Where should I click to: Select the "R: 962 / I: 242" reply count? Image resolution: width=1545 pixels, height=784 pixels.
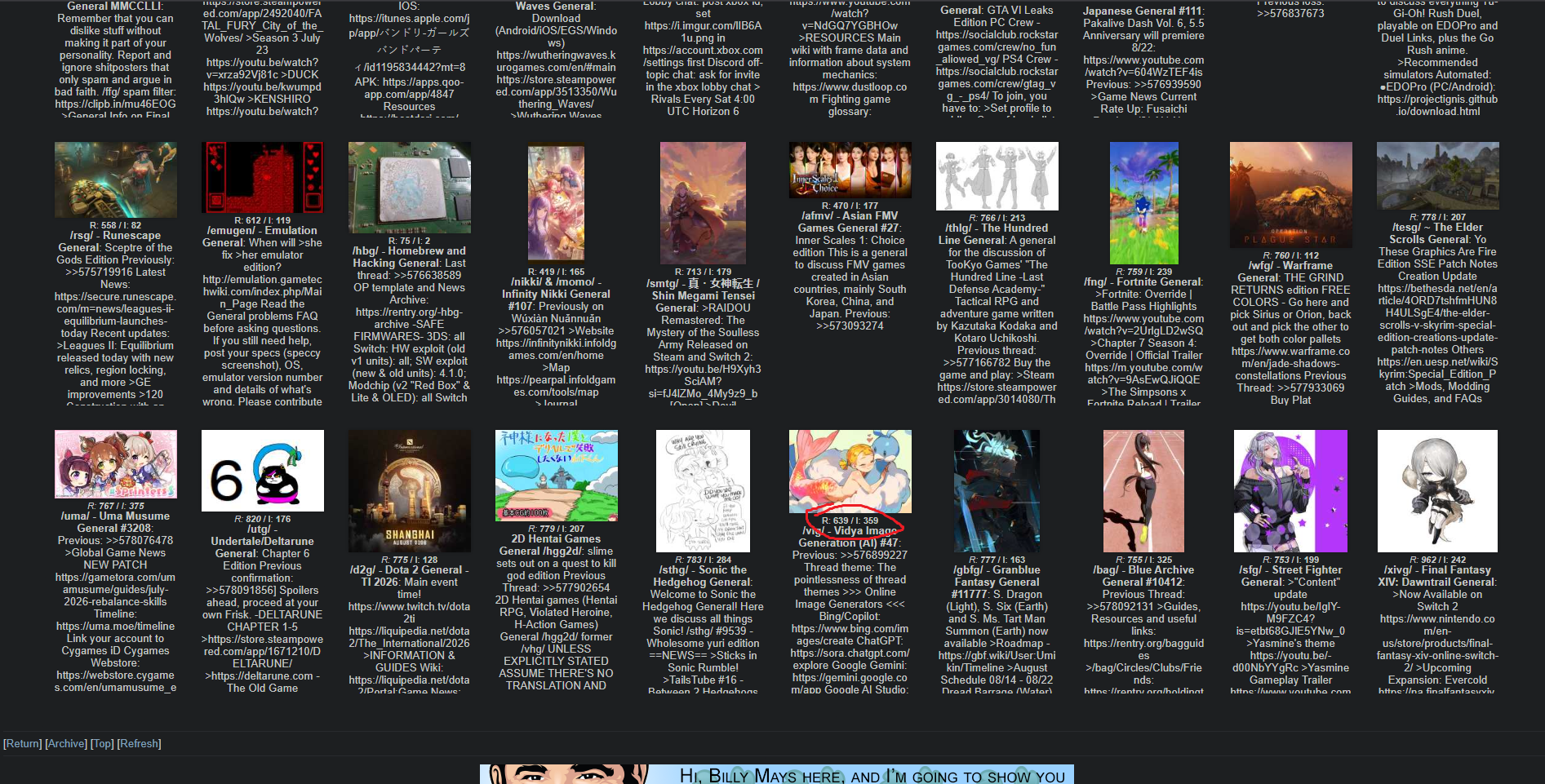1437,560
